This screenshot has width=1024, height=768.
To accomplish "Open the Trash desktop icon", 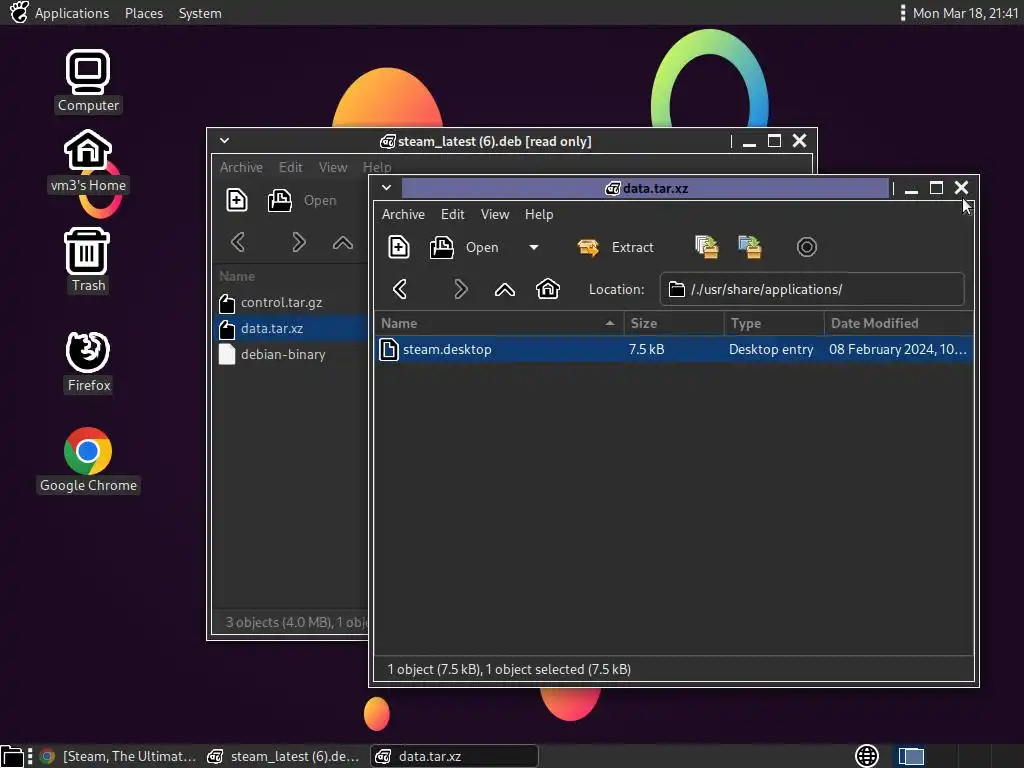I will (x=88, y=261).
